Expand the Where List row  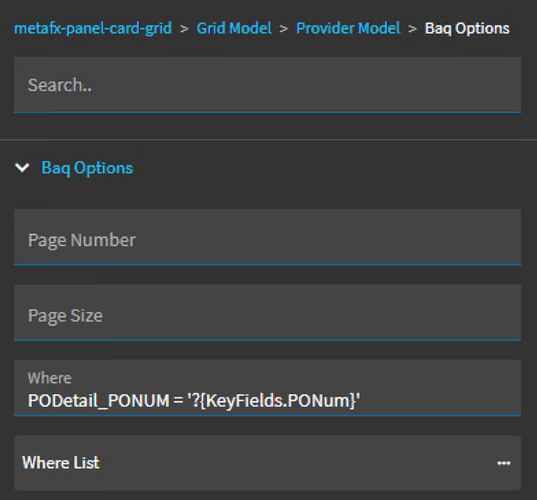coord(267,463)
